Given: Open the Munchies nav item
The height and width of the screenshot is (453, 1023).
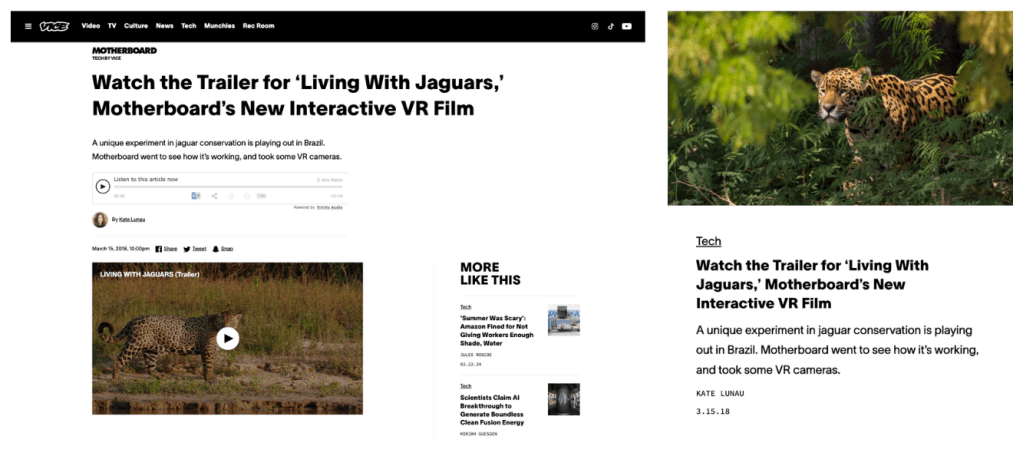Looking at the screenshot, I should [219, 26].
